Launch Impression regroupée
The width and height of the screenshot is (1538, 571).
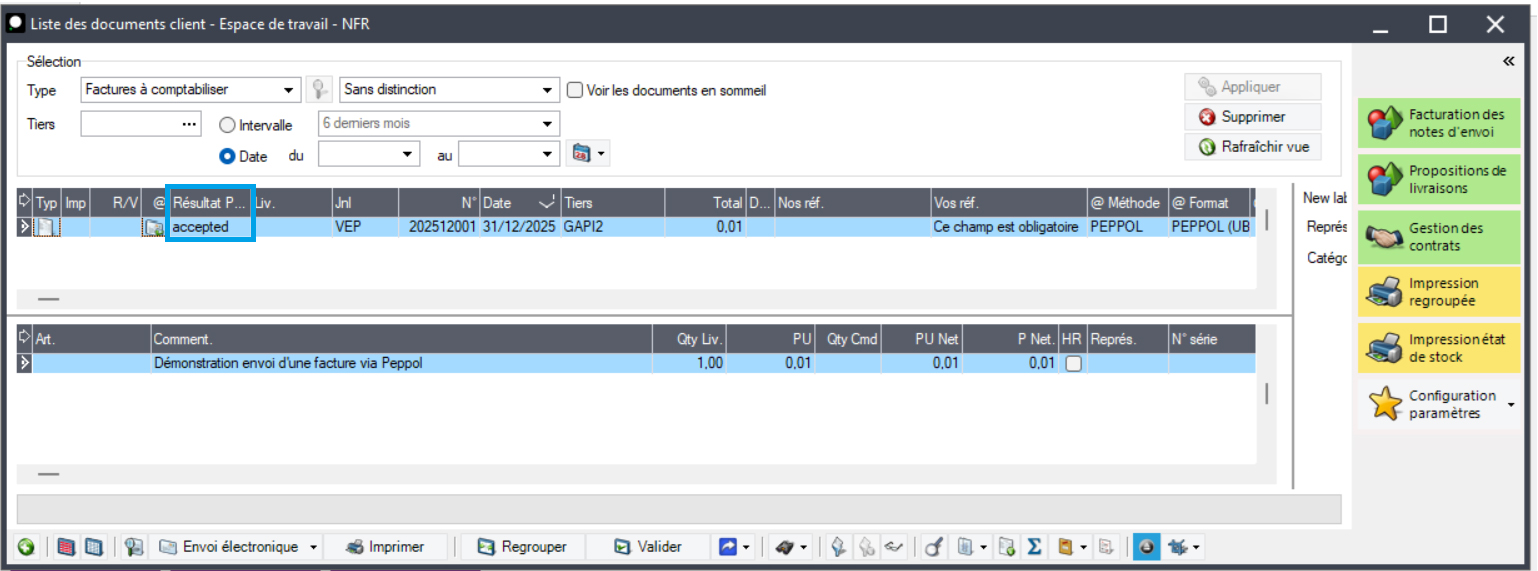click(1439, 293)
